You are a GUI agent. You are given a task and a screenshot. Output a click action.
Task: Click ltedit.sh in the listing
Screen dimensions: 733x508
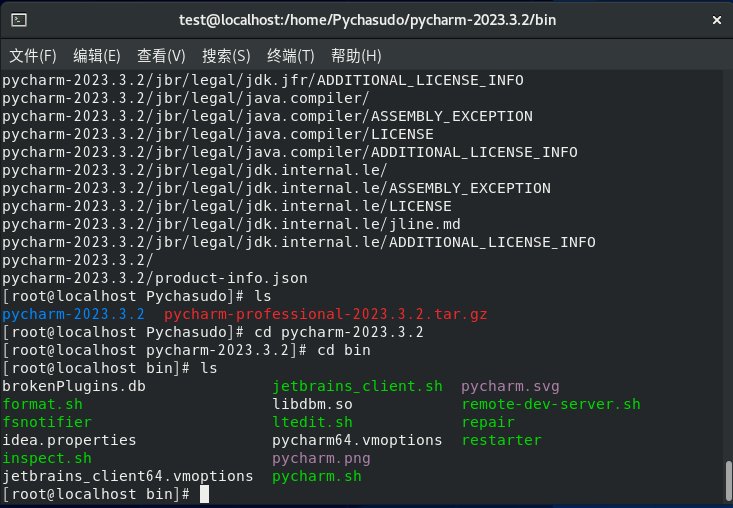(312, 422)
